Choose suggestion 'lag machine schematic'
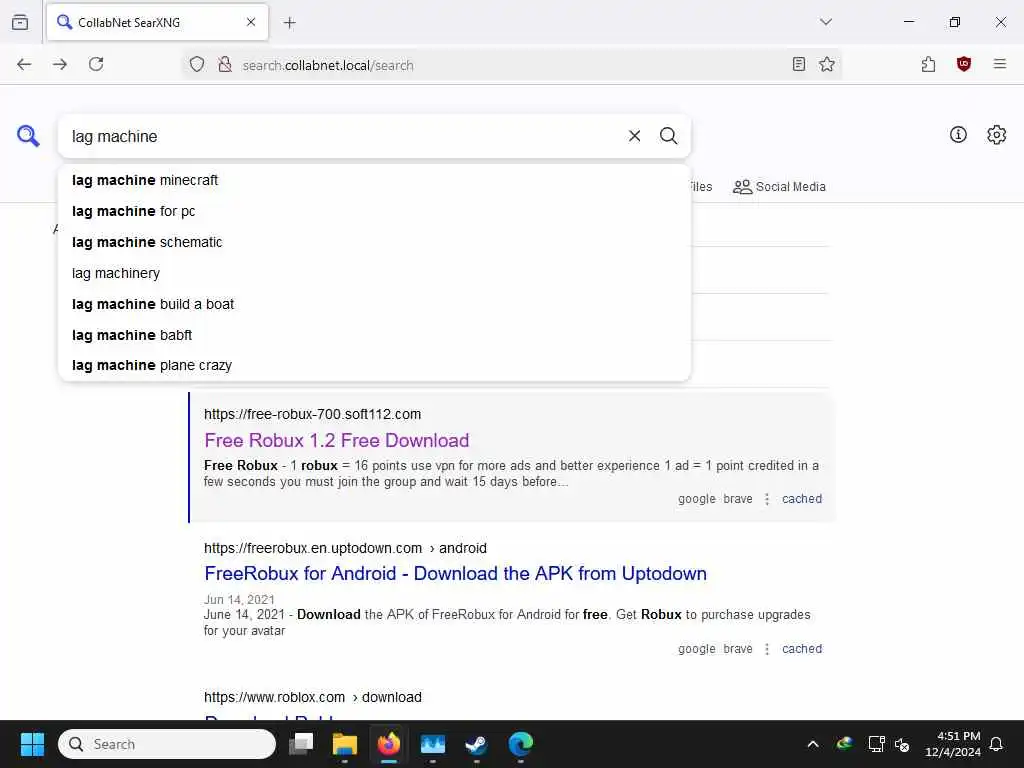 tap(374, 242)
